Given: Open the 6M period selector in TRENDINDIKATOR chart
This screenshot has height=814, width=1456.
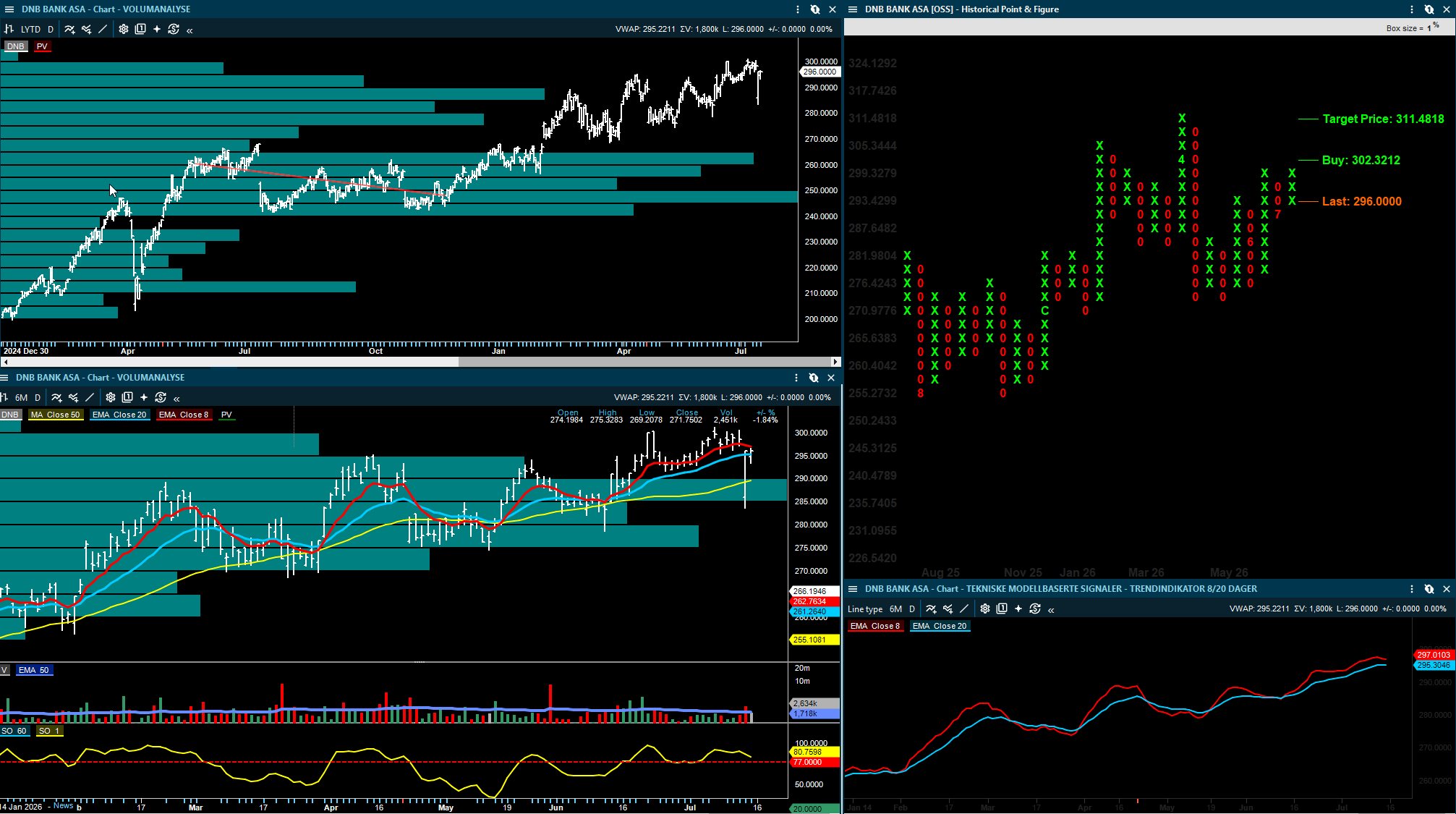Looking at the screenshot, I should point(895,609).
